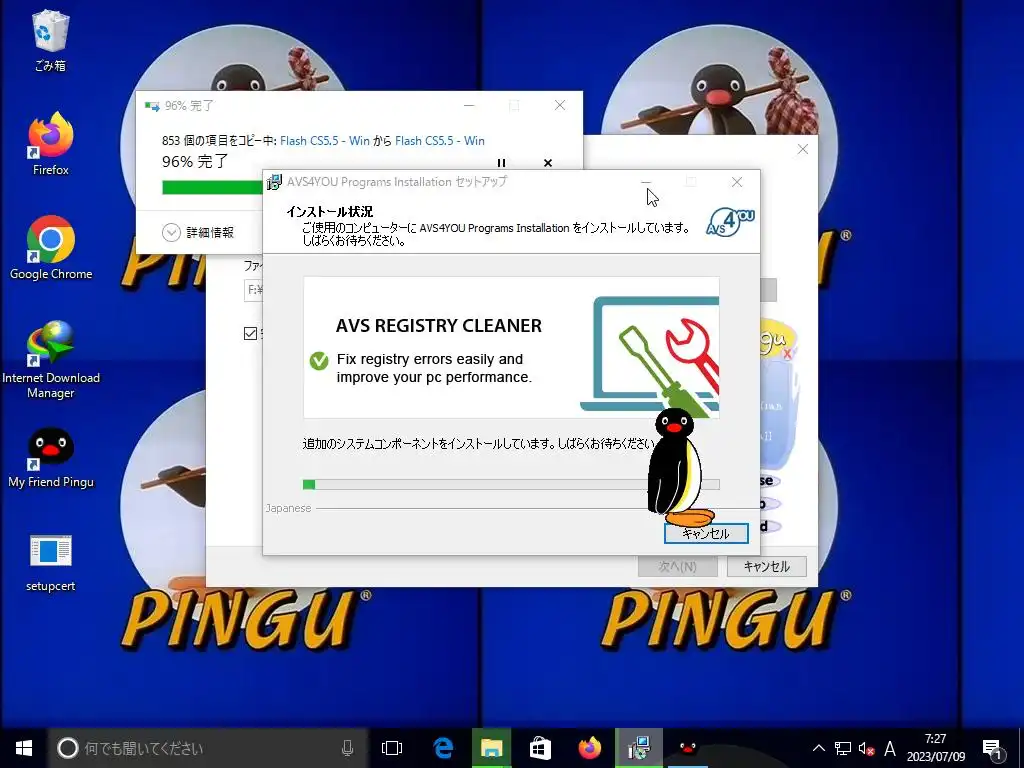Toggle the IME input mode indicator A
1024x768 pixels.
click(x=889, y=748)
